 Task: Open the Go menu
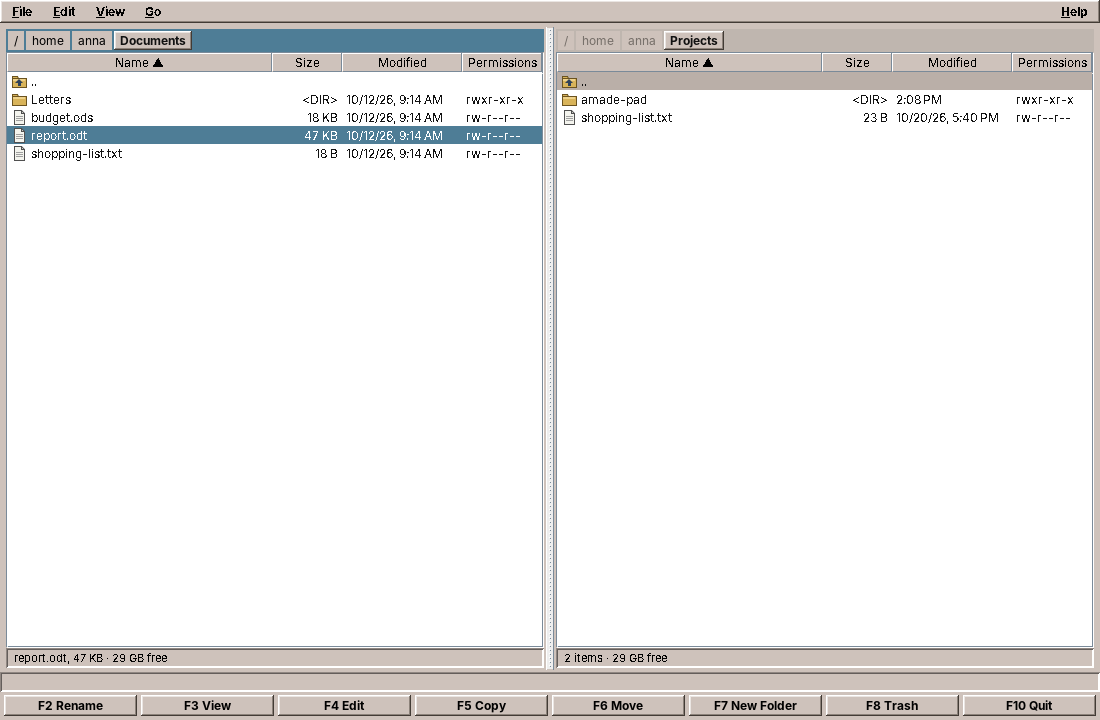153,11
